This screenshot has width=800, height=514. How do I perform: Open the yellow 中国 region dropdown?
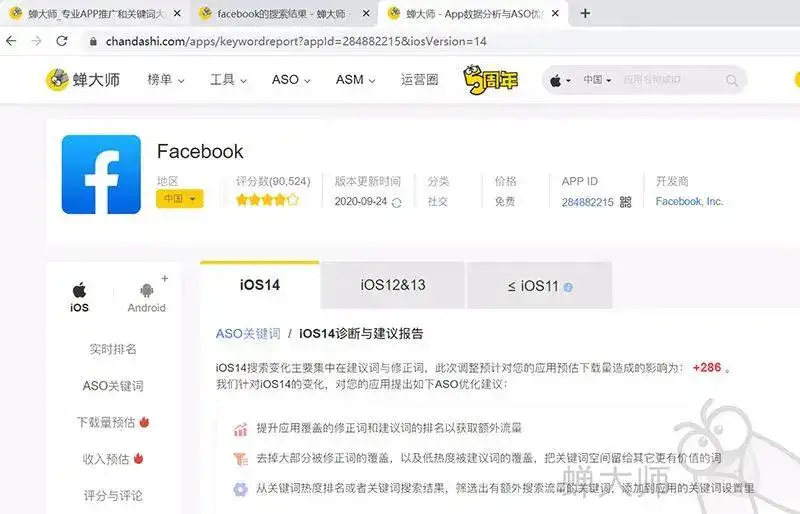[180, 199]
